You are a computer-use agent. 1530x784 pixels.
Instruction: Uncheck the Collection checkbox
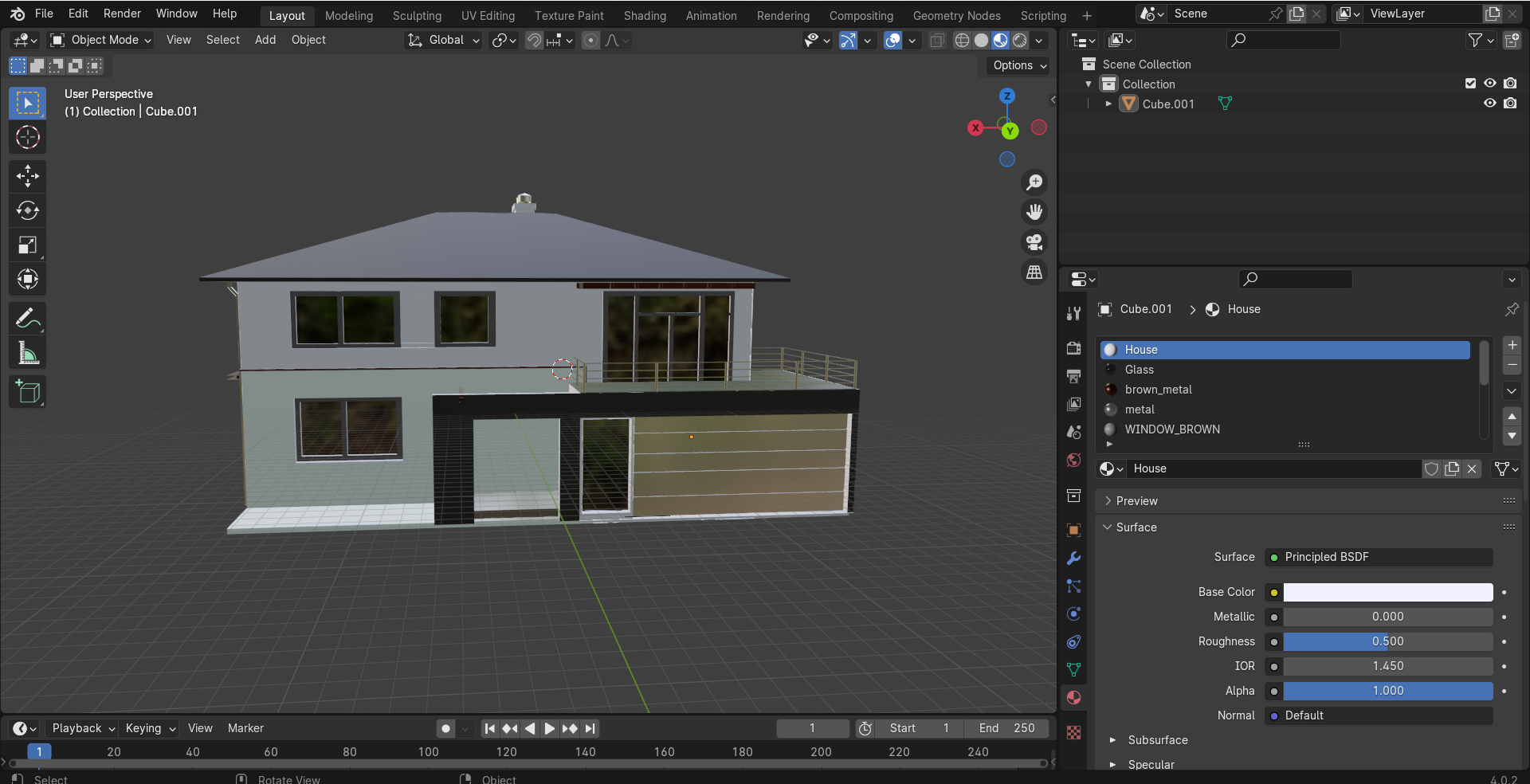click(1469, 84)
